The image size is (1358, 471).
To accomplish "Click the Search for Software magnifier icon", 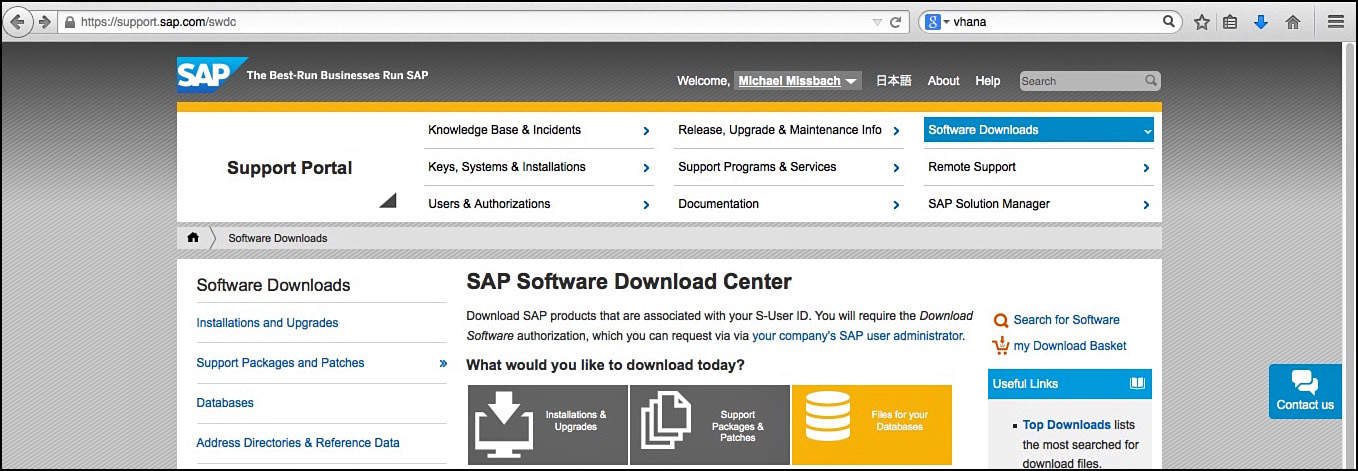I will click(1000, 320).
